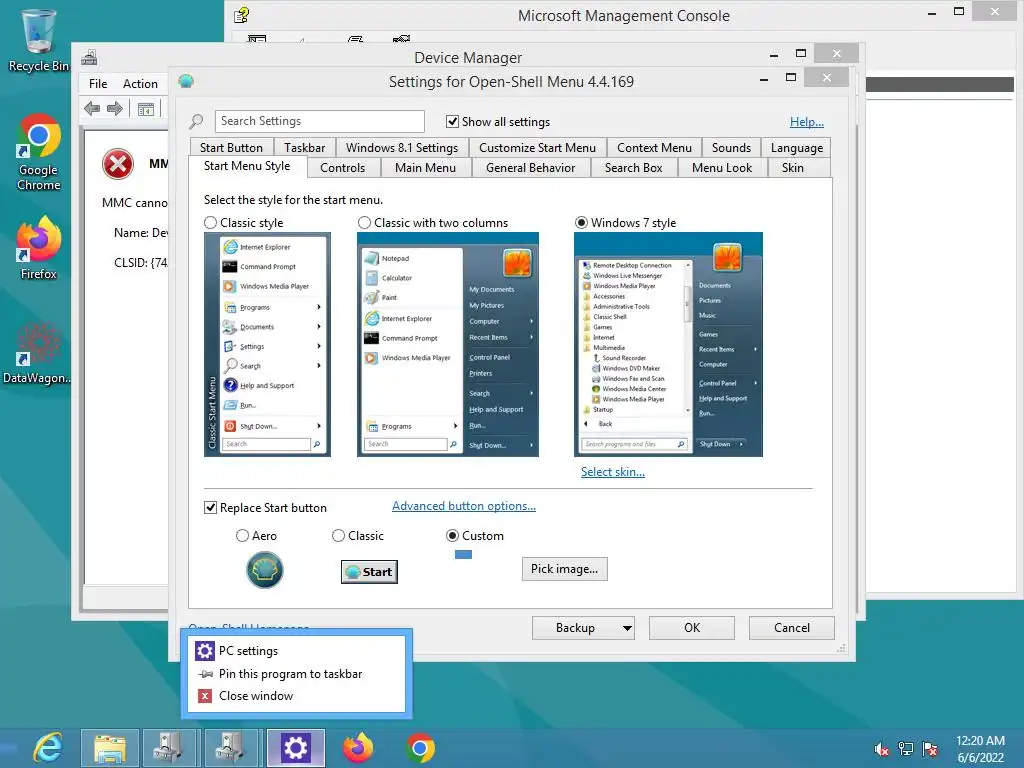Screen dimensions: 1024x768
Task: Click red error icon in Device Manager
Action: [x=118, y=164]
